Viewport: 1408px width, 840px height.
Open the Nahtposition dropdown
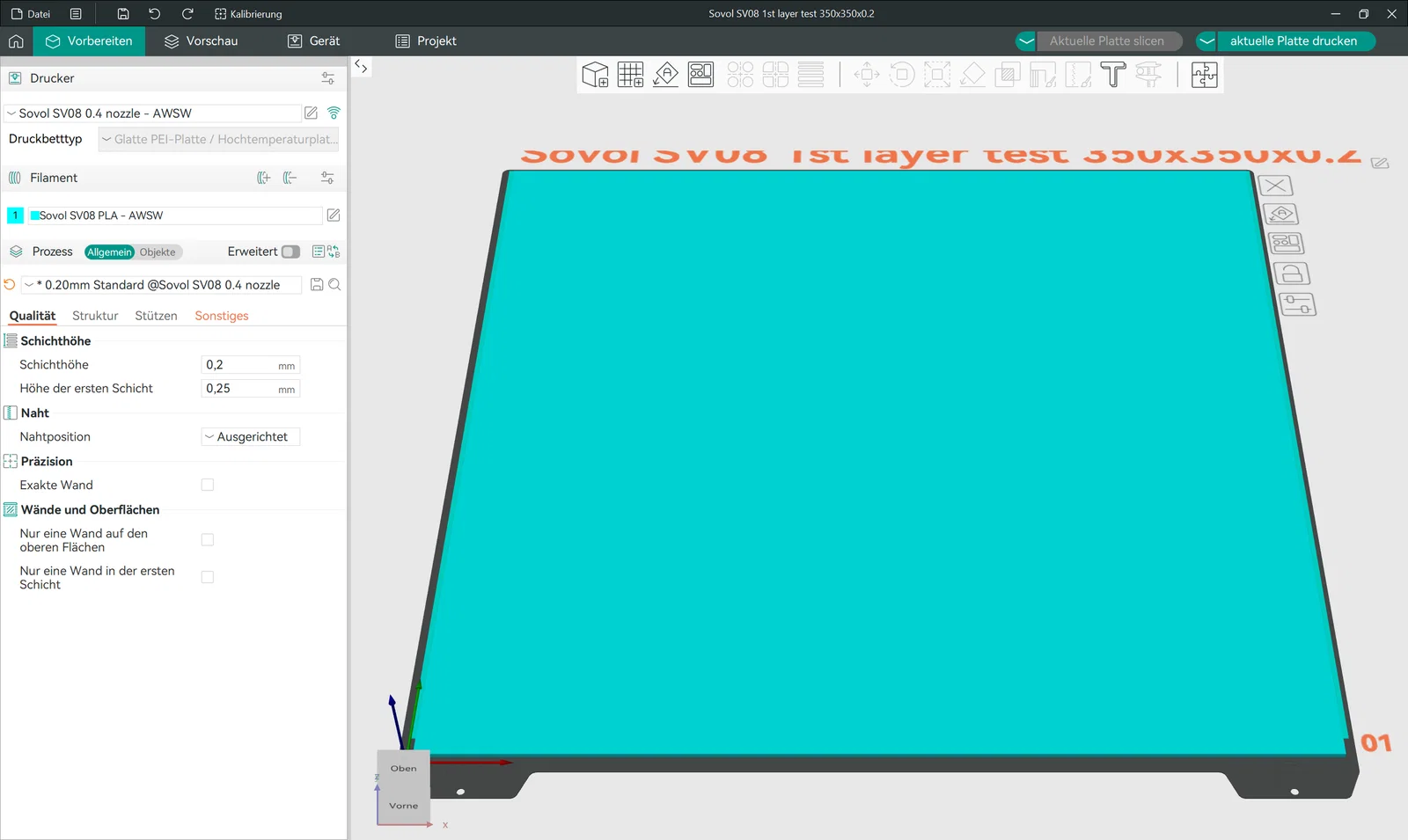click(x=251, y=437)
